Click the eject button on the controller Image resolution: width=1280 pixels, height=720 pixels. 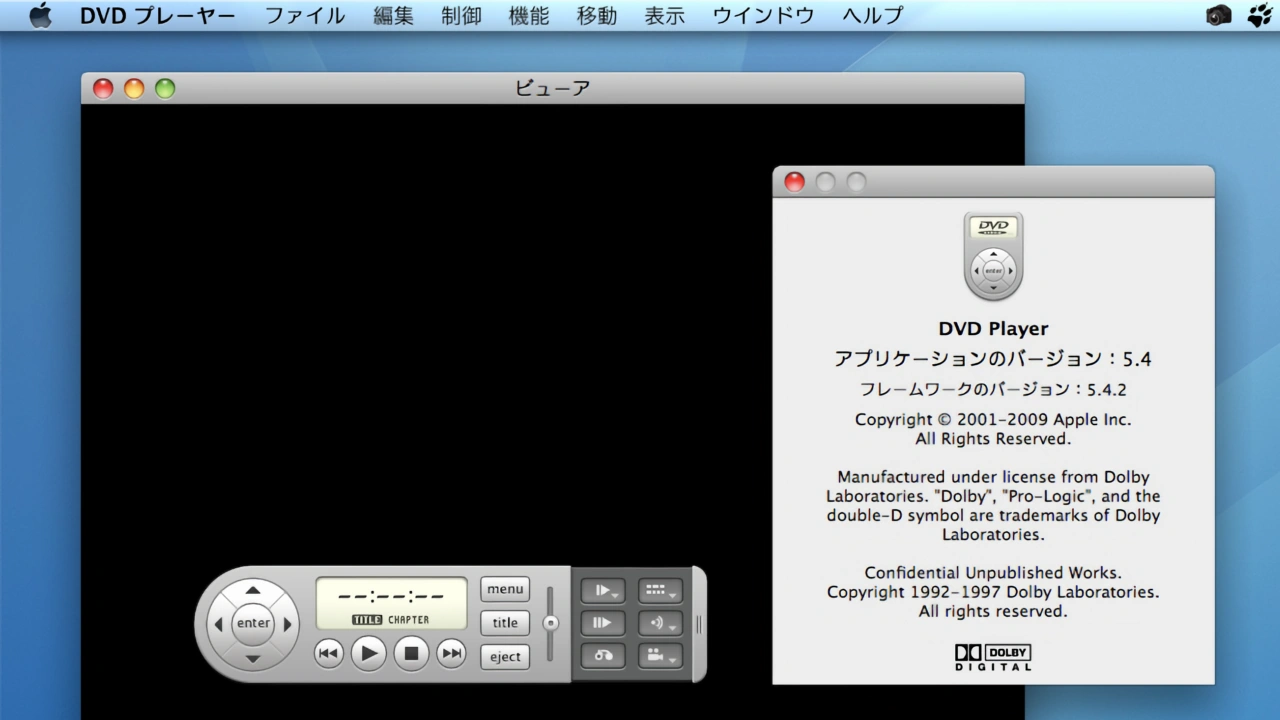(x=505, y=657)
